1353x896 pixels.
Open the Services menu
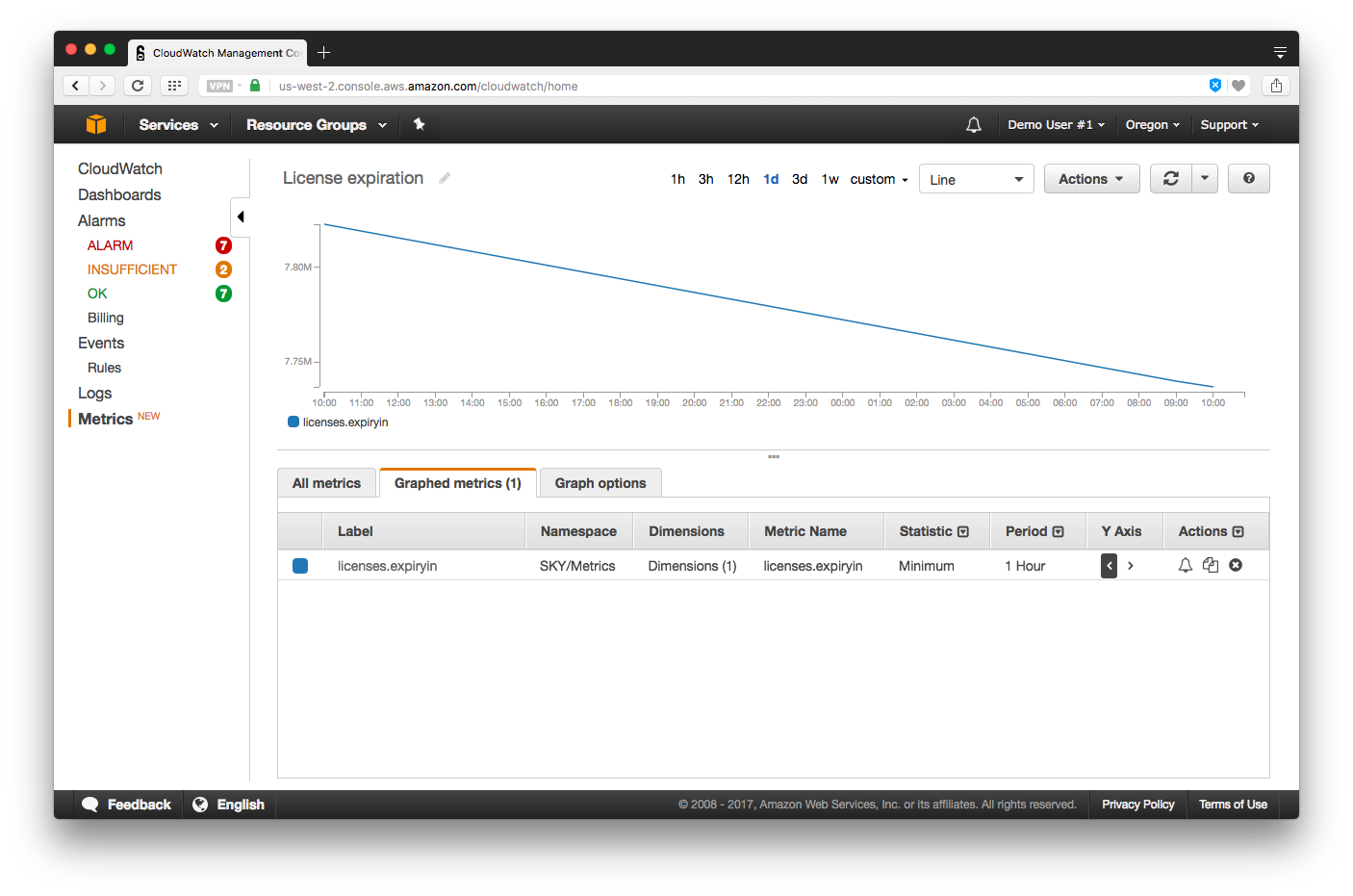178,125
